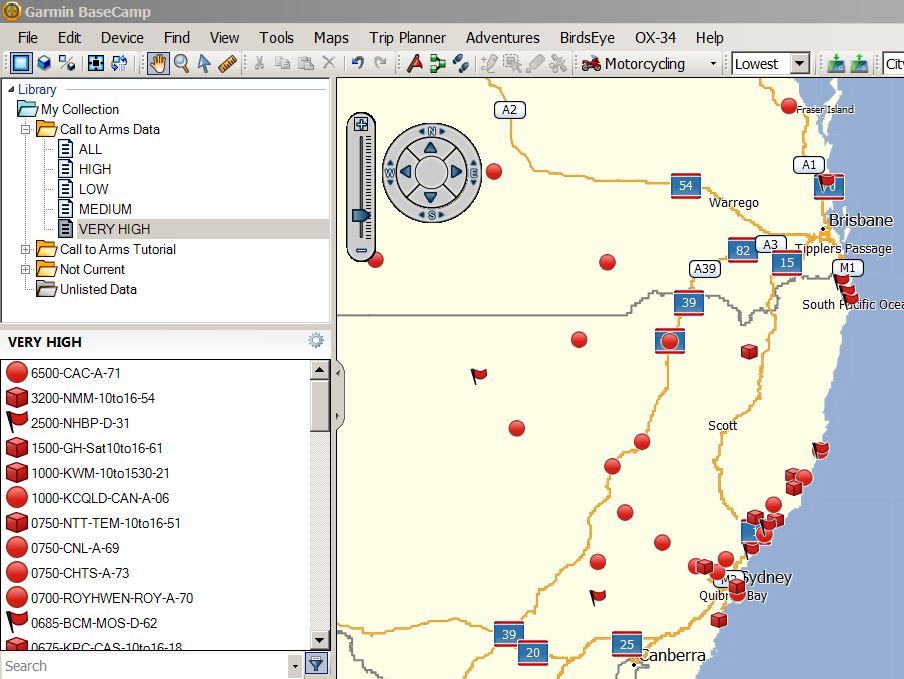The image size is (904, 679).
Task: Paste from clipboard icon
Action: [306, 63]
